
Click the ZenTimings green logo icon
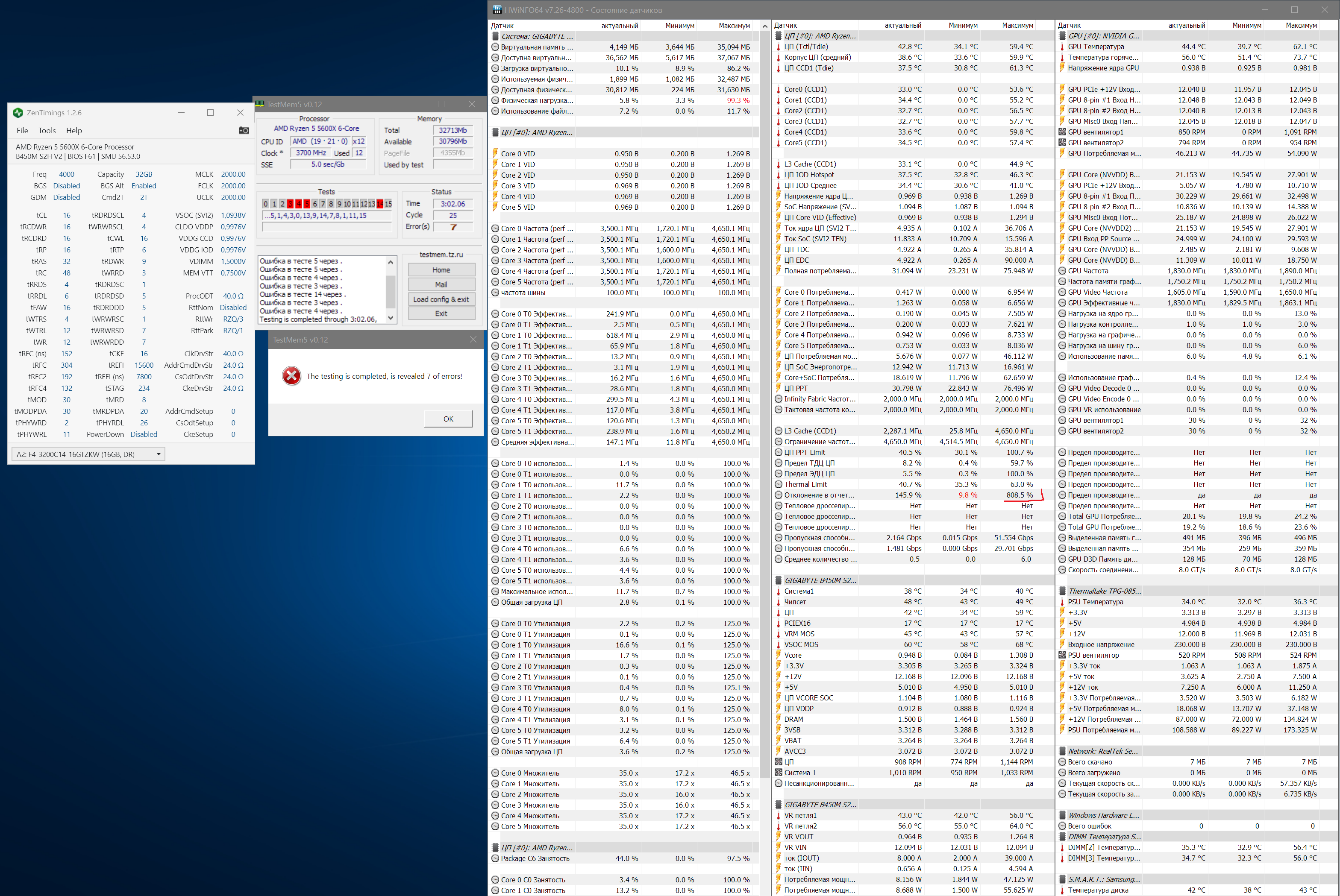[18, 113]
